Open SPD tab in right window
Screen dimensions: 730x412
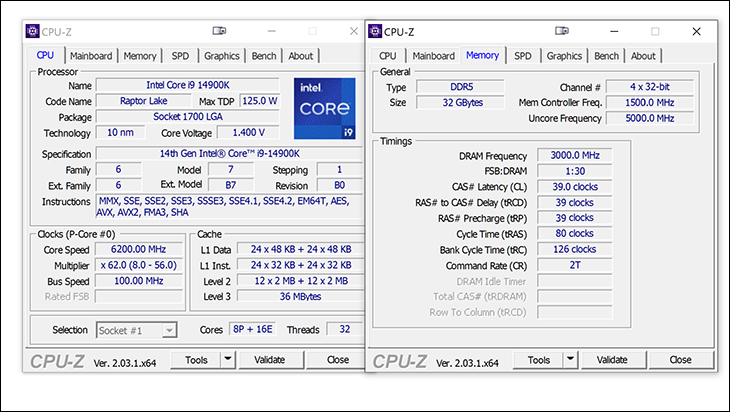(x=523, y=56)
